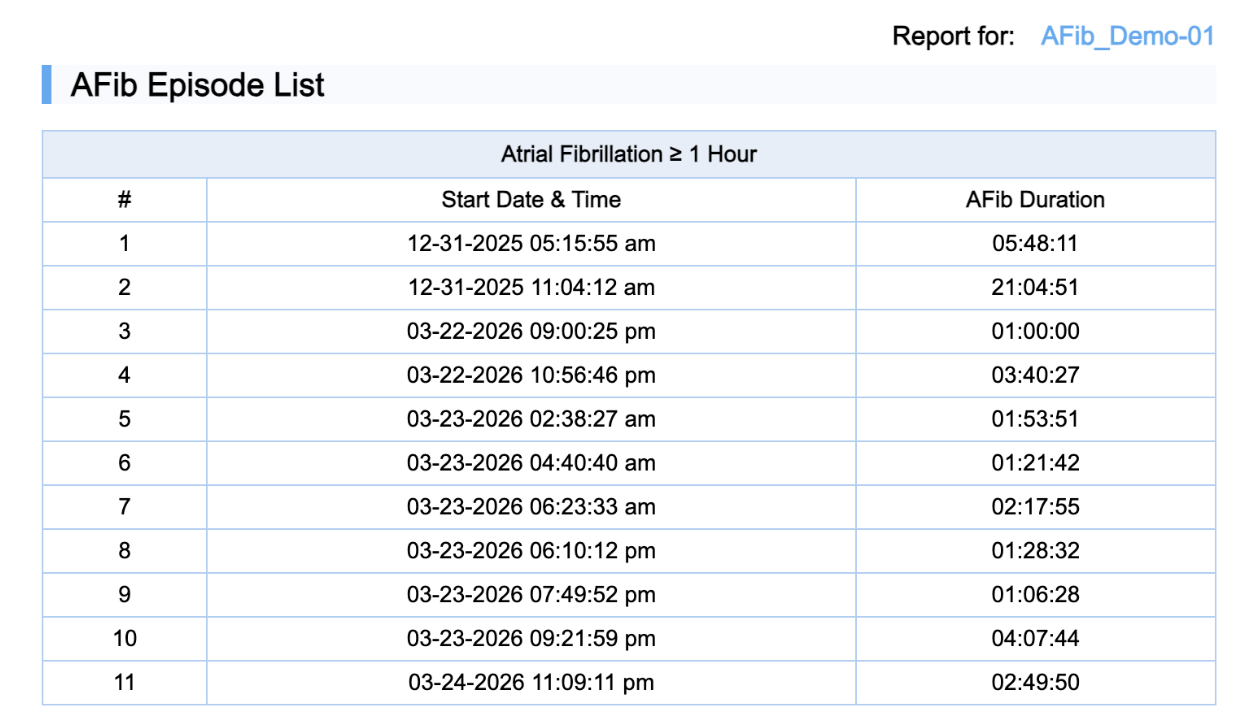Click the episode number in row 6
1244x724 pixels.
tap(124, 463)
